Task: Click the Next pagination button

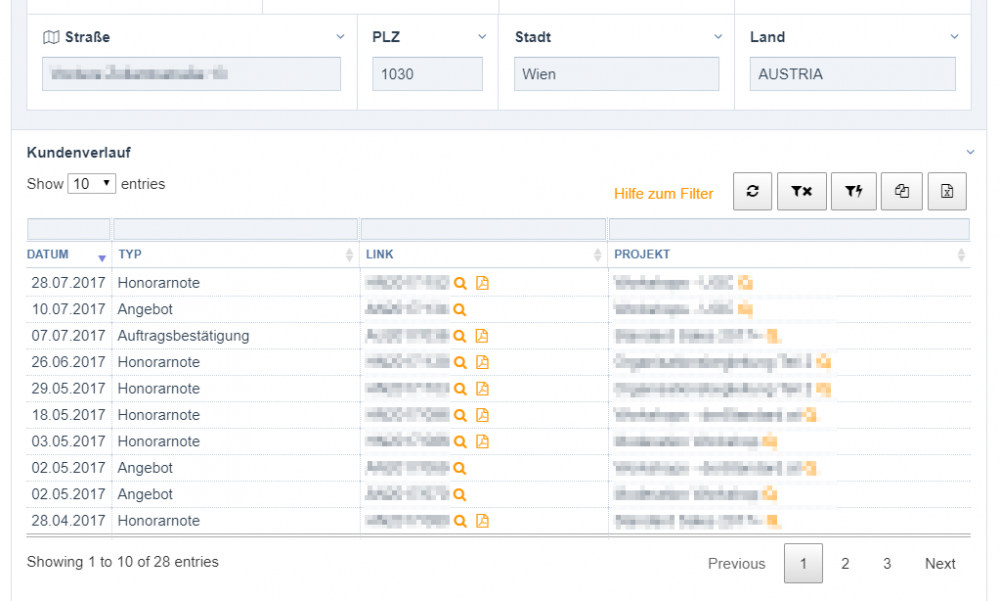Action: [939, 564]
